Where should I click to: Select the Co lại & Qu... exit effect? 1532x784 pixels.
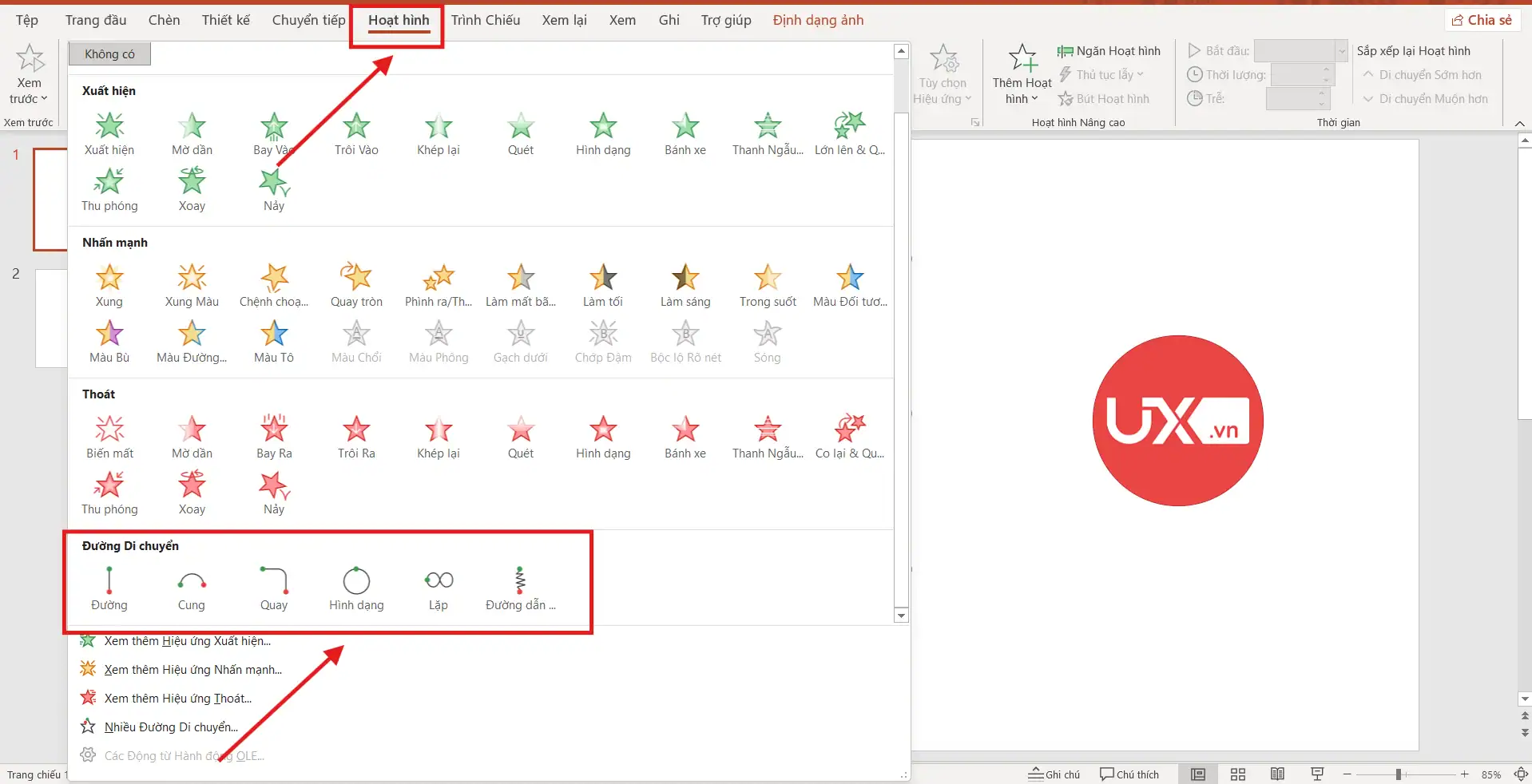pos(850,438)
